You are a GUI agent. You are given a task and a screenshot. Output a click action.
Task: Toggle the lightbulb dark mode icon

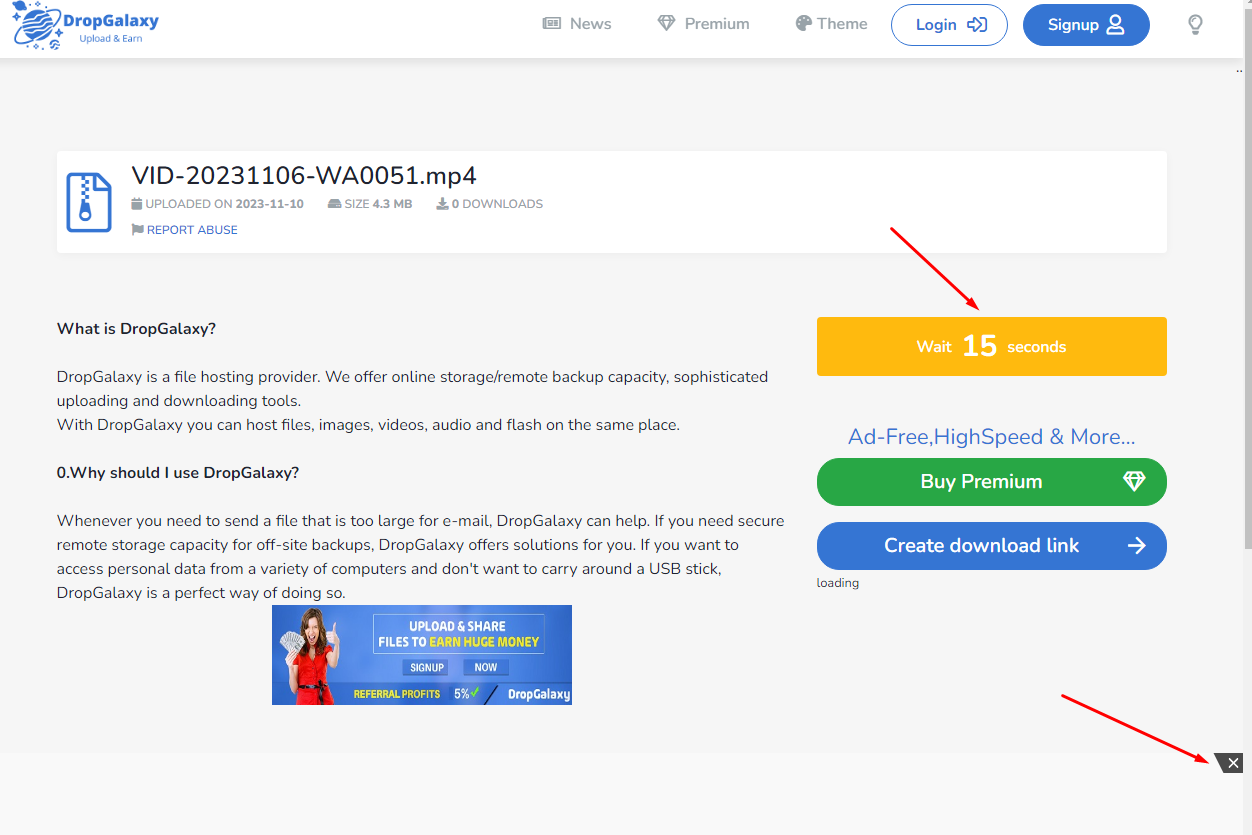pyautogui.click(x=1195, y=25)
